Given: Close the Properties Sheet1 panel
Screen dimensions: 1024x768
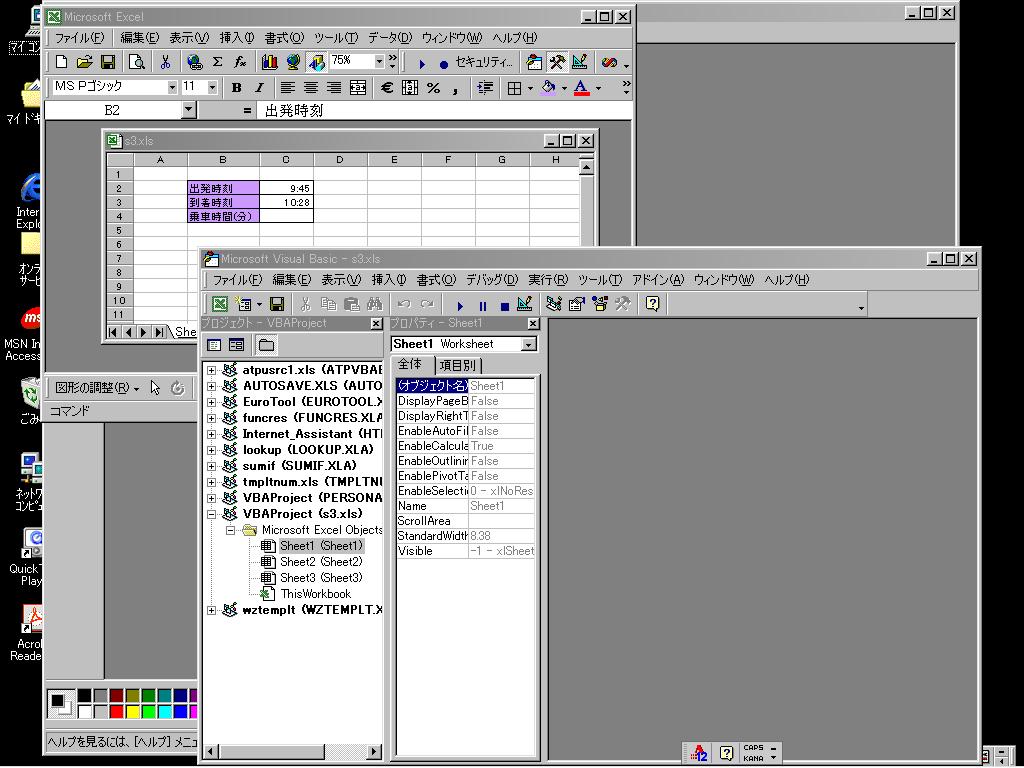Looking at the screenshot, I should [x=533, y=323].
